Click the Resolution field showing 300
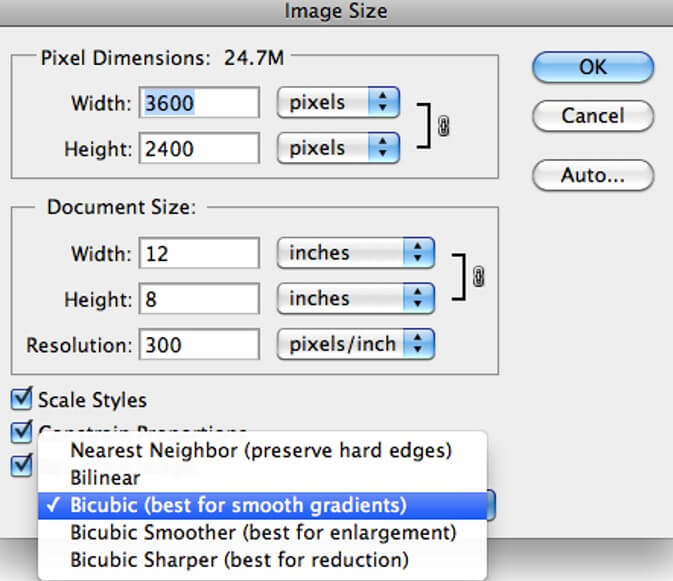The image size is (673, 581). tap(200, 344)
